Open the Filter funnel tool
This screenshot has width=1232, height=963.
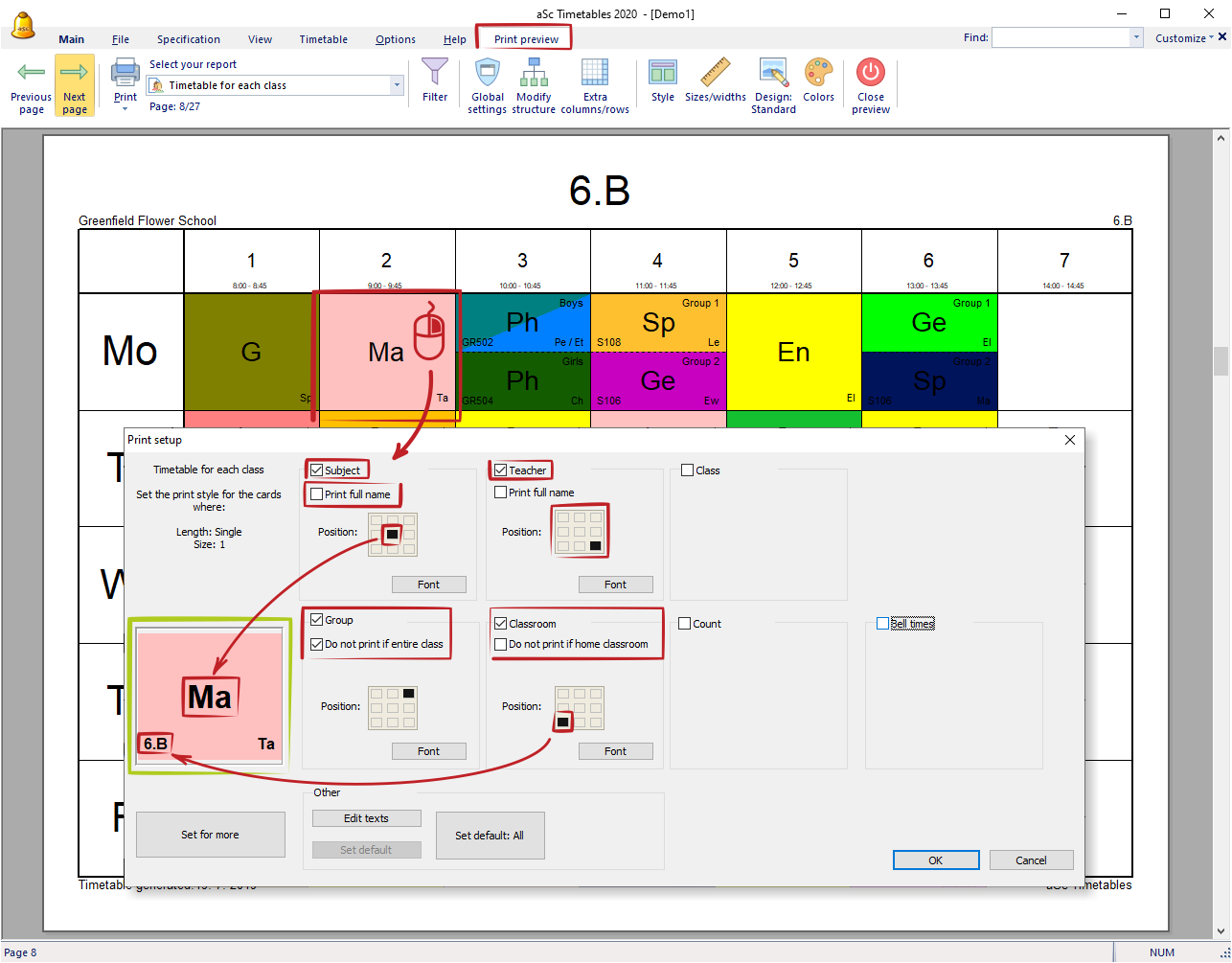[435, 73]
